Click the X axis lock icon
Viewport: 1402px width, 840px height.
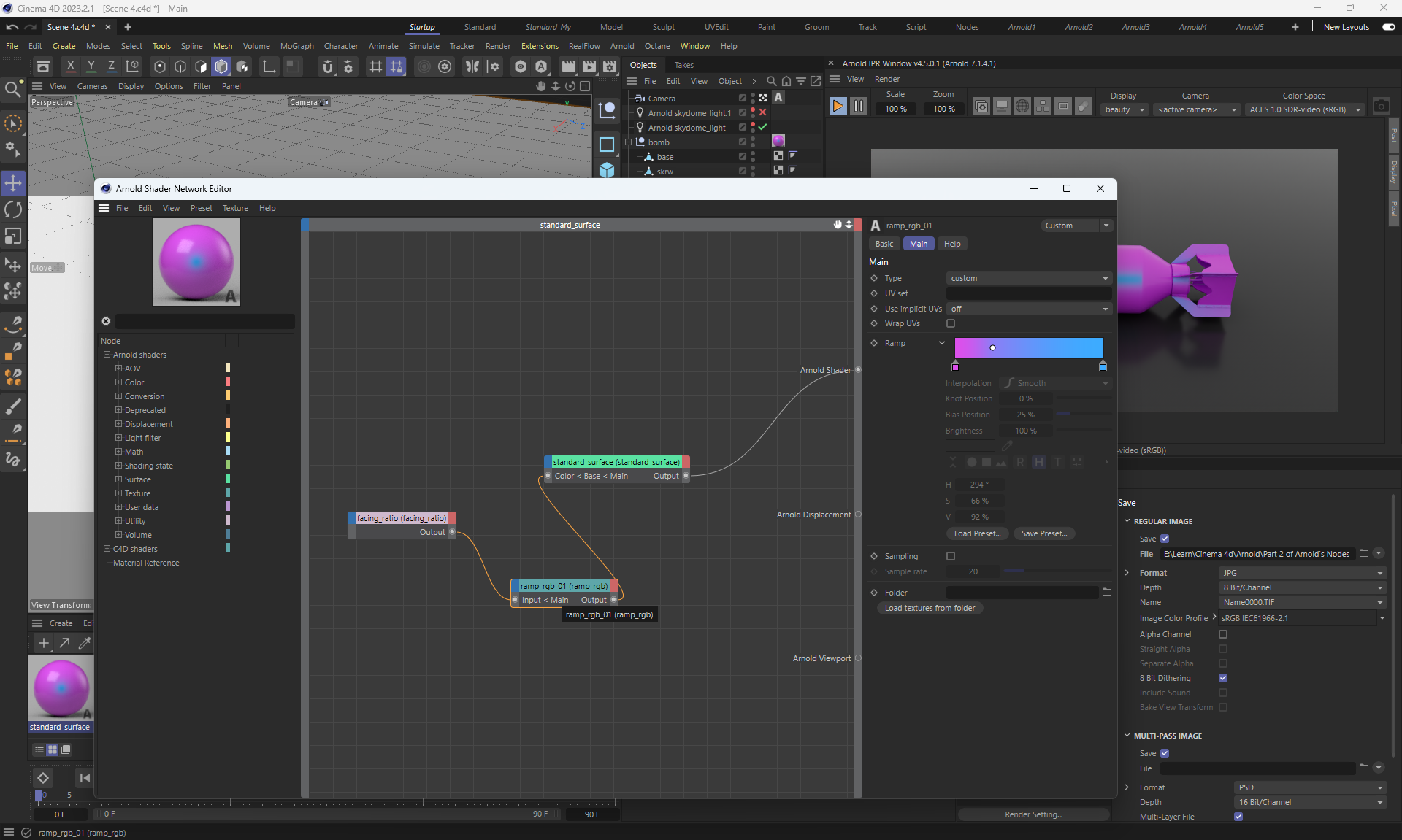coord(70,66)
